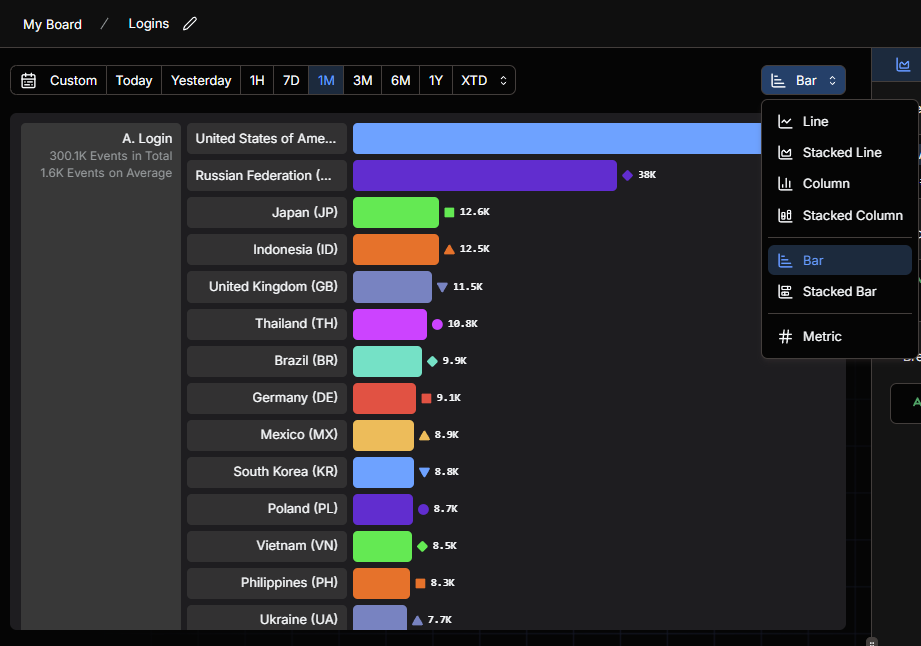
Task: Switch the time range to 3M
Action: coord(362,80)
